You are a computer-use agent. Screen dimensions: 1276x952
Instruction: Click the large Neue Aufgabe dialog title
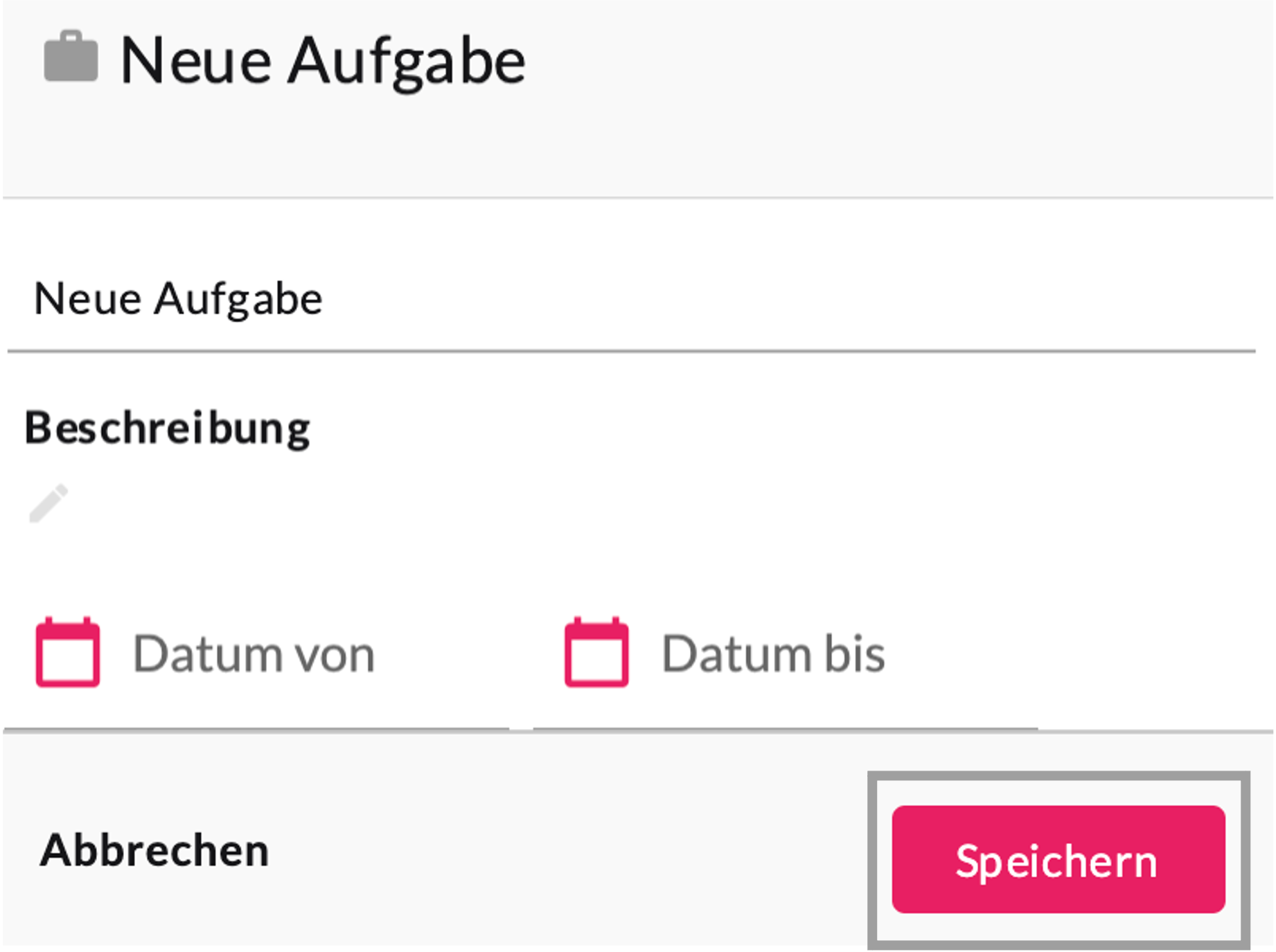point(323,62)
